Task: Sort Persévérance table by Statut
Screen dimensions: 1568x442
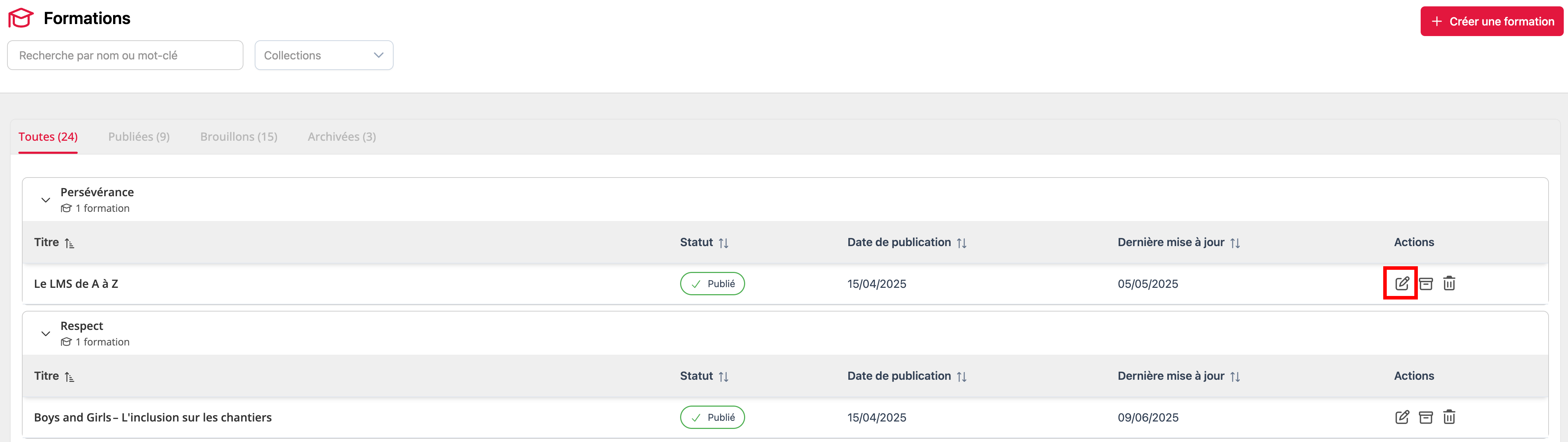Action: pos(723,243)
